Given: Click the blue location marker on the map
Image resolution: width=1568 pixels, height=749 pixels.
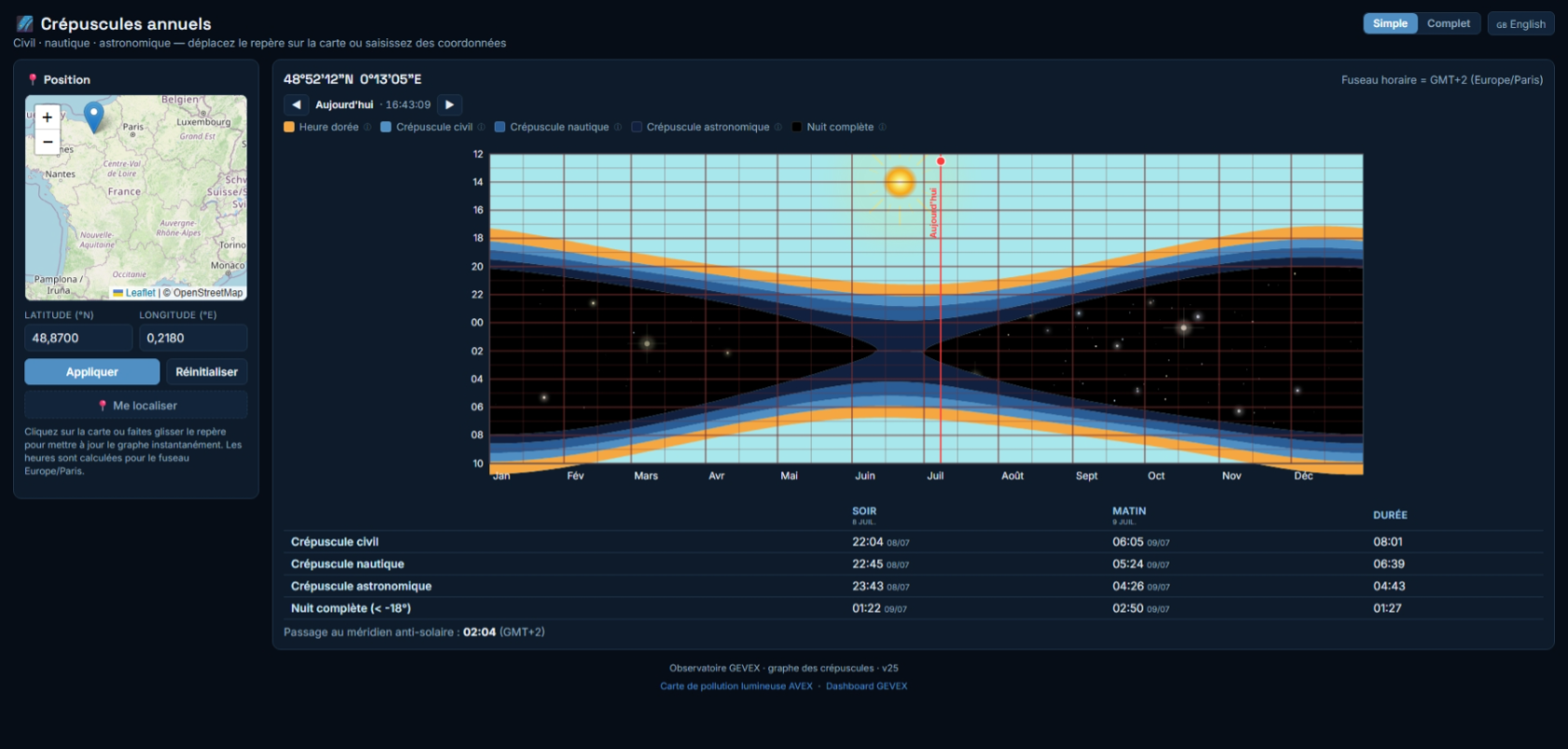Looking at the screenshot, I should (x=93, y=117).
